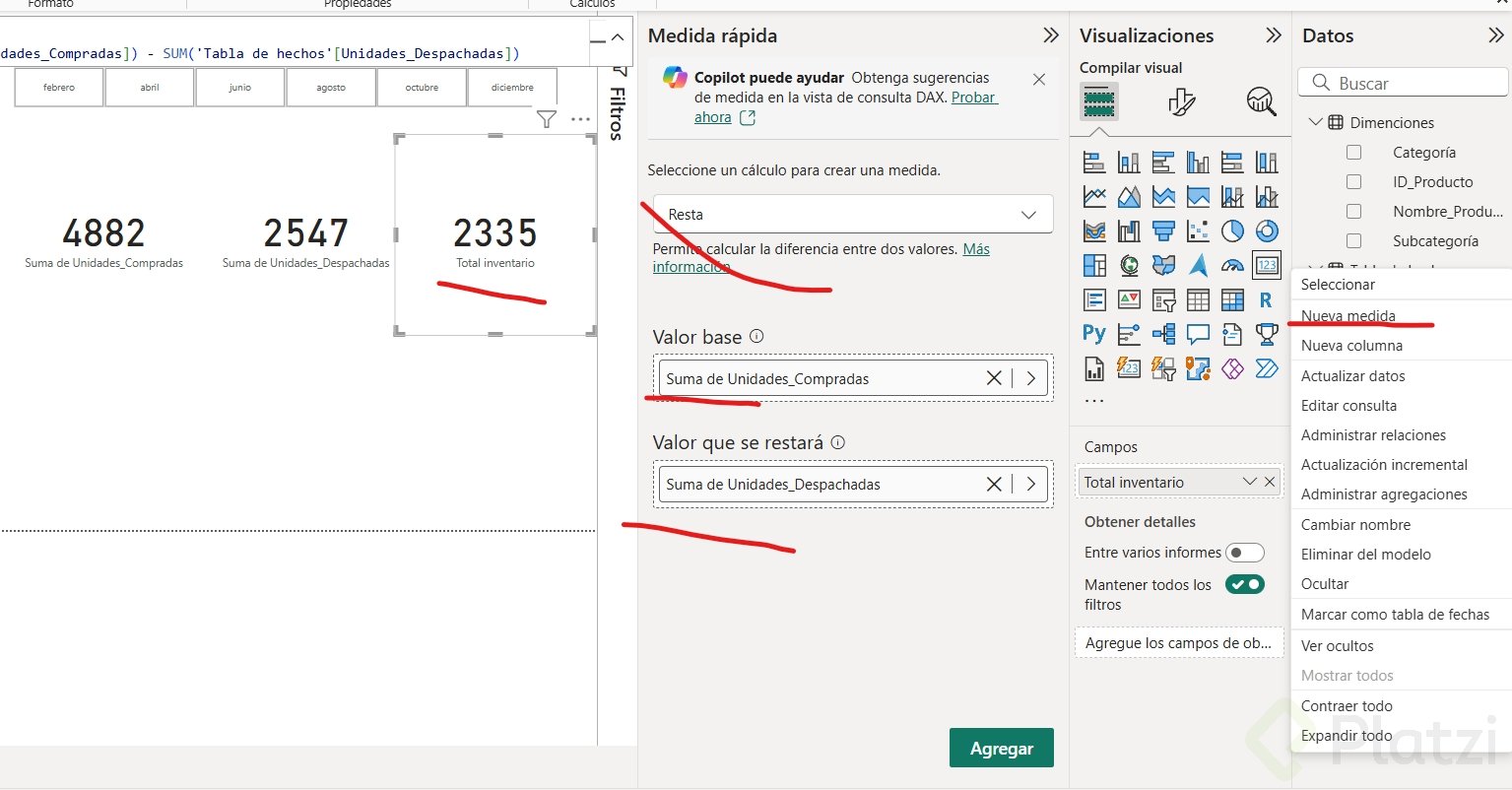Open the Analytics magnifier tab
This screenshot has width=1512, height=790.
pyautogui.click(x=1261, y=101)
